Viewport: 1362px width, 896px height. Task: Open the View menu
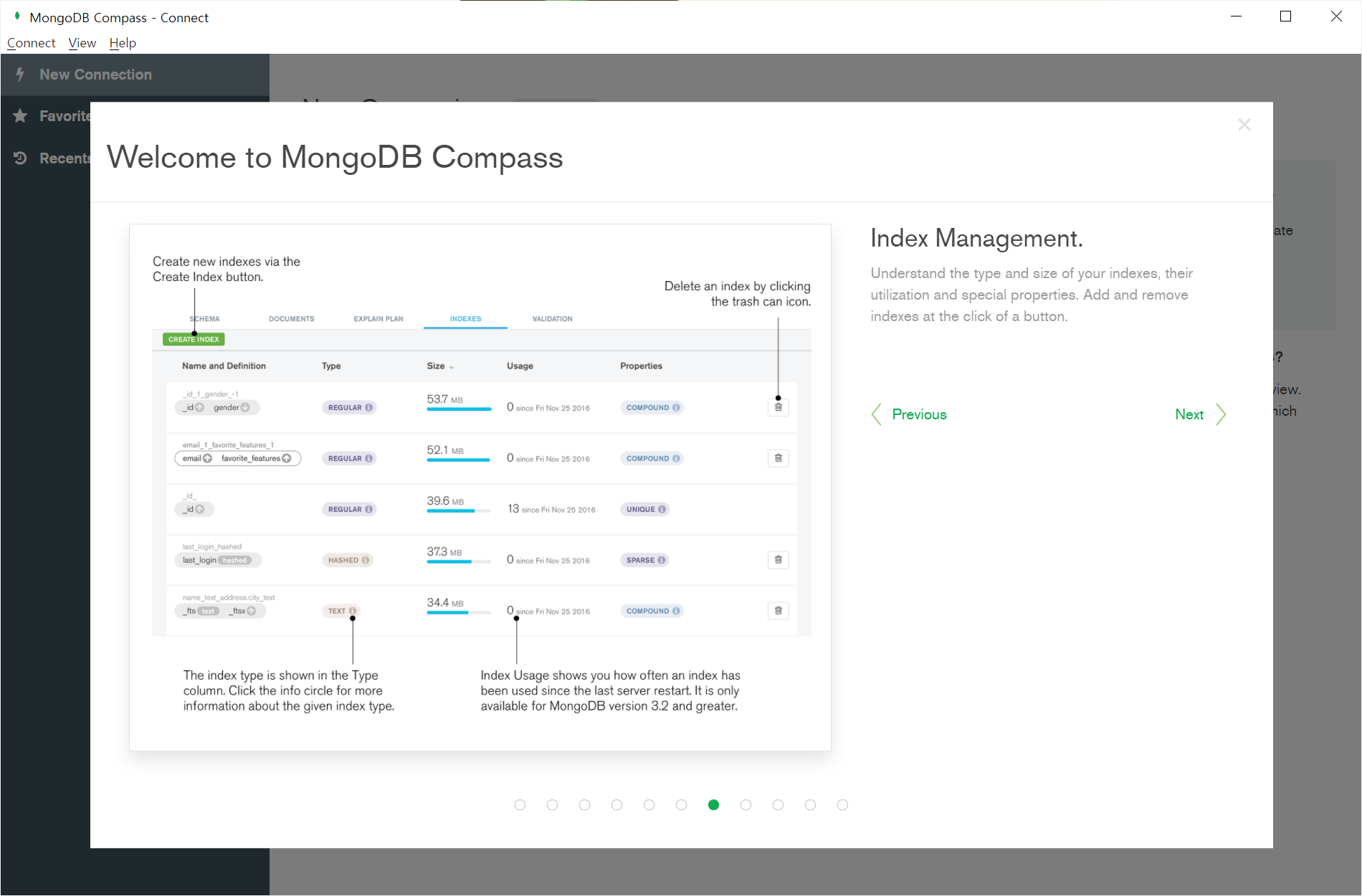[82, 43]
